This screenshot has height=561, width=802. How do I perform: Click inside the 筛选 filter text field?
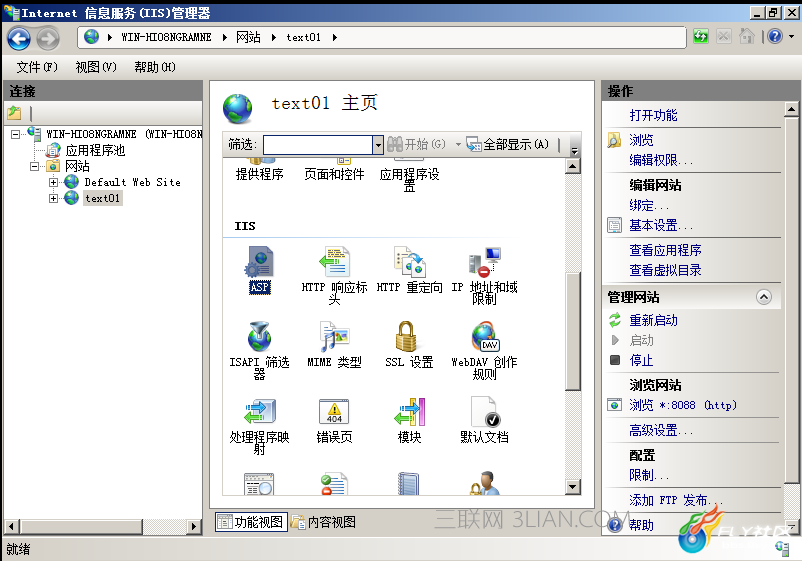318,145
